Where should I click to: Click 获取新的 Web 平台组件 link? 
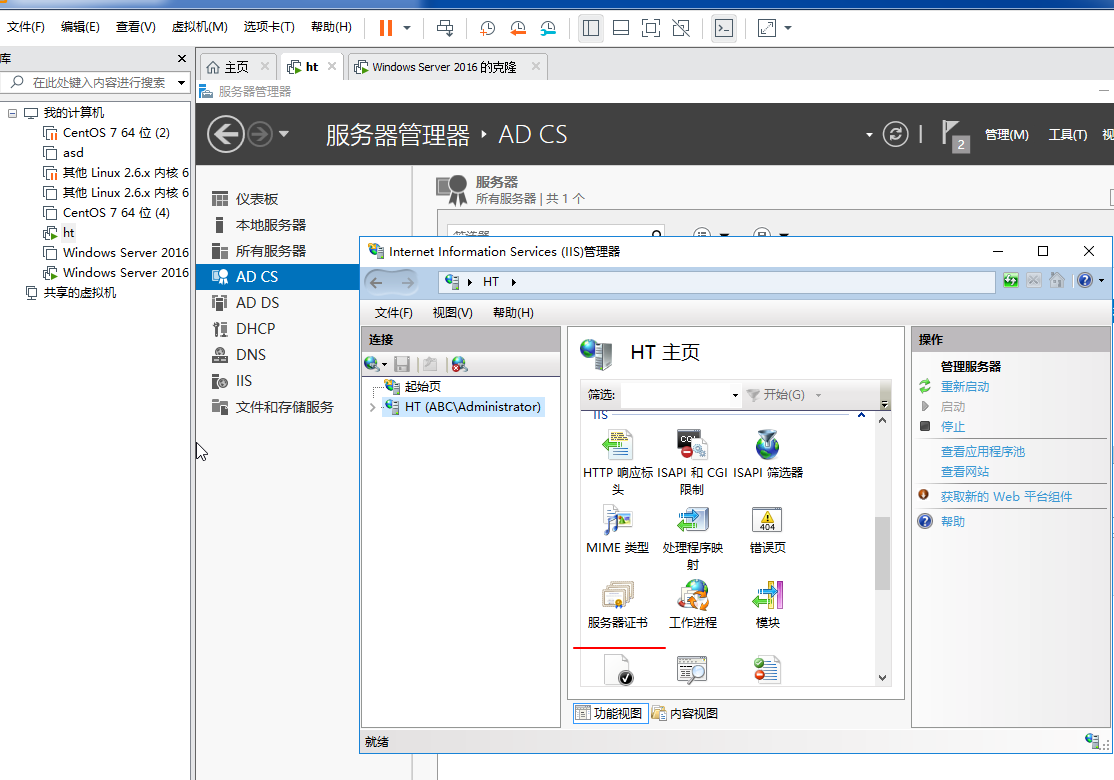[1006, 497]
